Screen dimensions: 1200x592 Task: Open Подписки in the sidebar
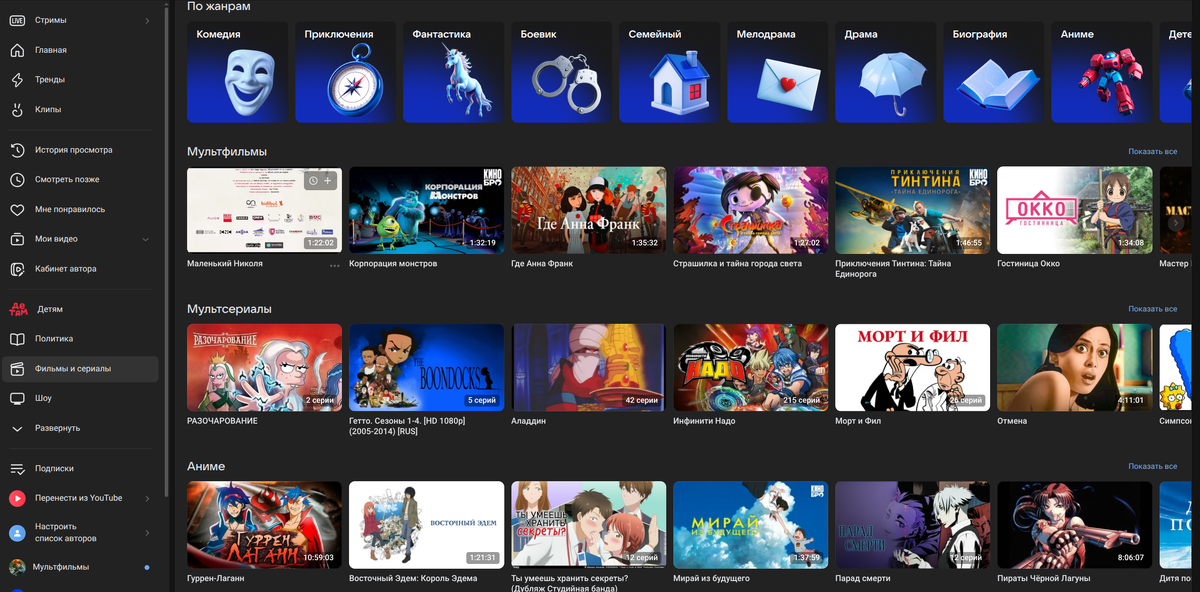pyautogui.click(x=80, y=468)
